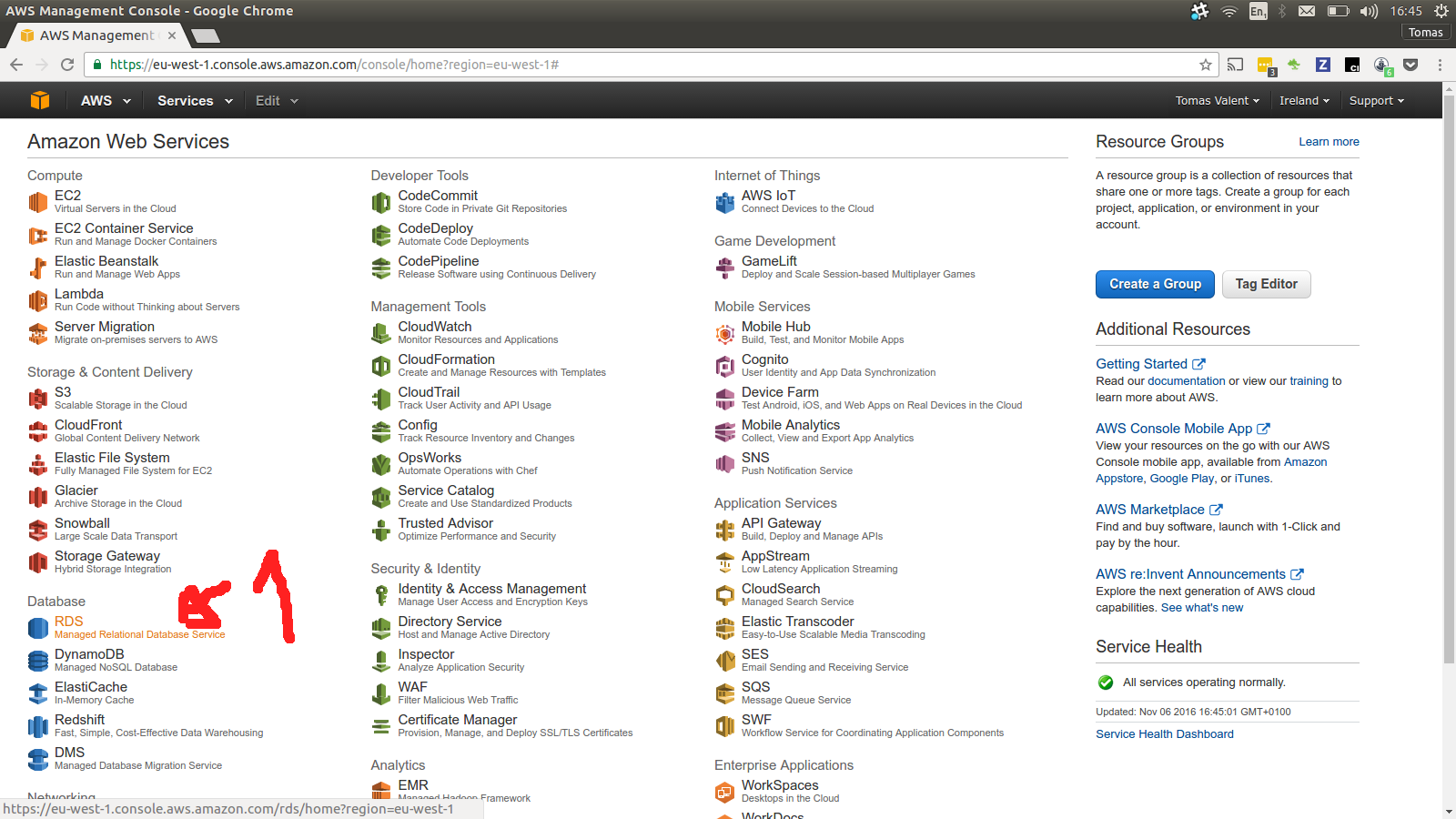Open the ElastiCache icon
The image size is (1456, 819).
[37, 693]
